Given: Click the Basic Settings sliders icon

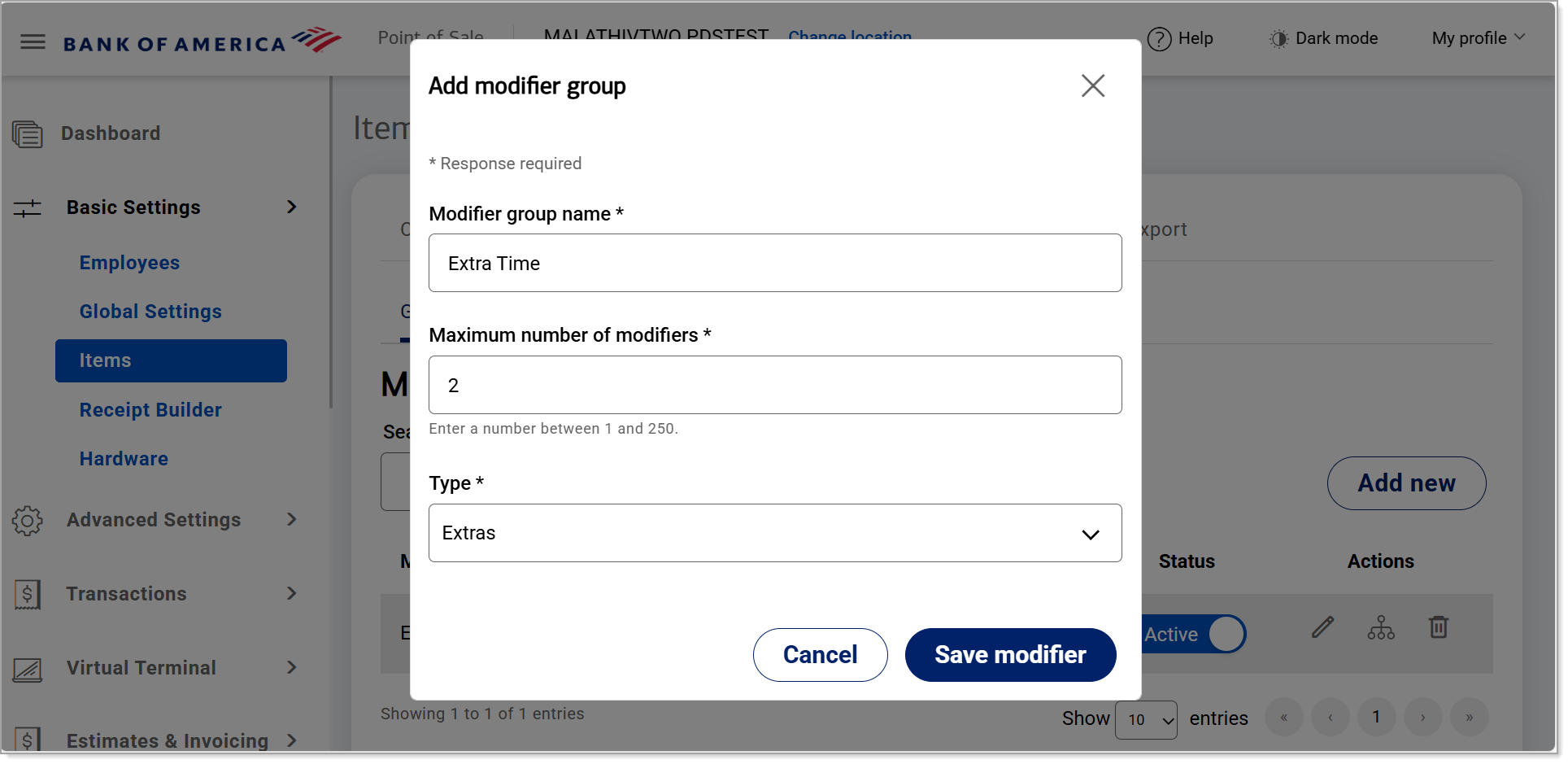Looking at the screenshot, I should 27,208.
